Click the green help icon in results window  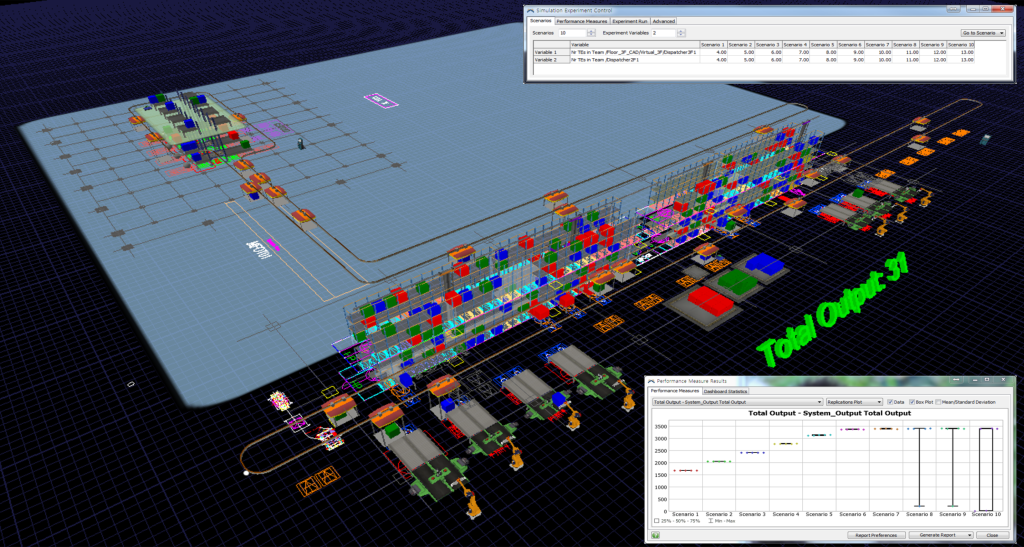(655, 535)
